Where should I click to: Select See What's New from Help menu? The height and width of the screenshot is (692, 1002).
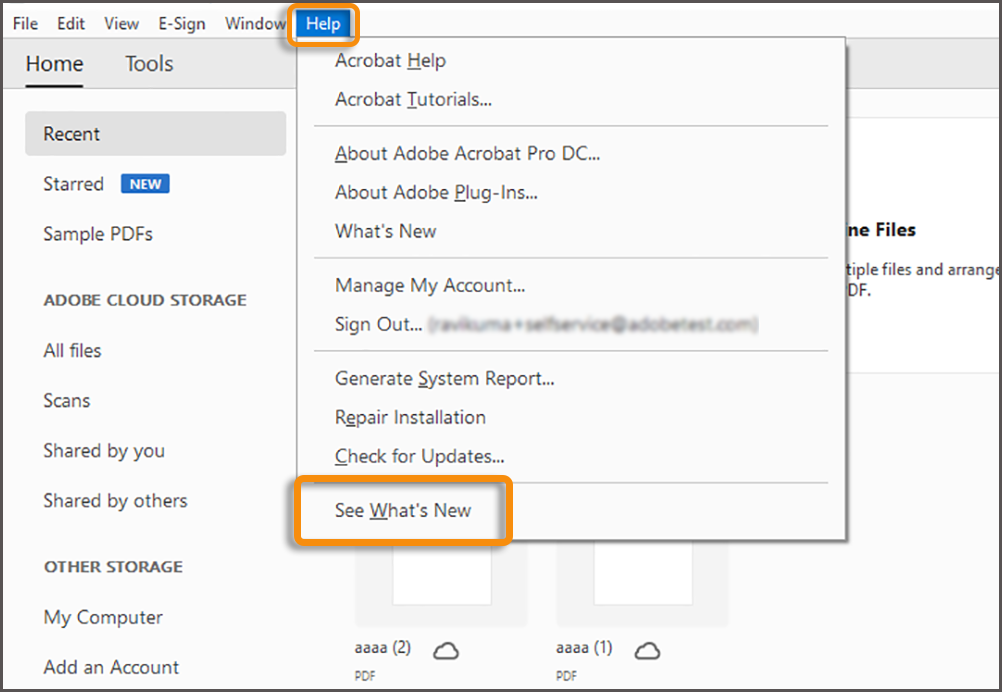403,510
